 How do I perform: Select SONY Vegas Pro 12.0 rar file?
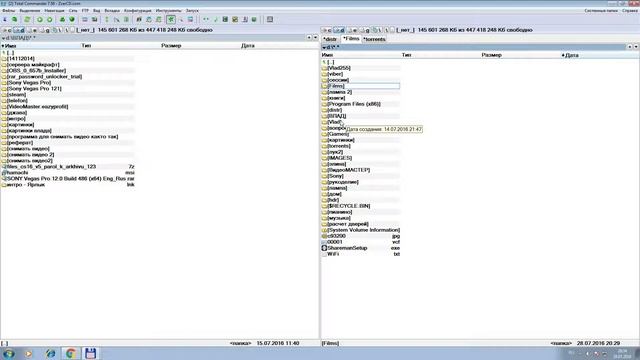pyautogui.click(x=67, y=179)
